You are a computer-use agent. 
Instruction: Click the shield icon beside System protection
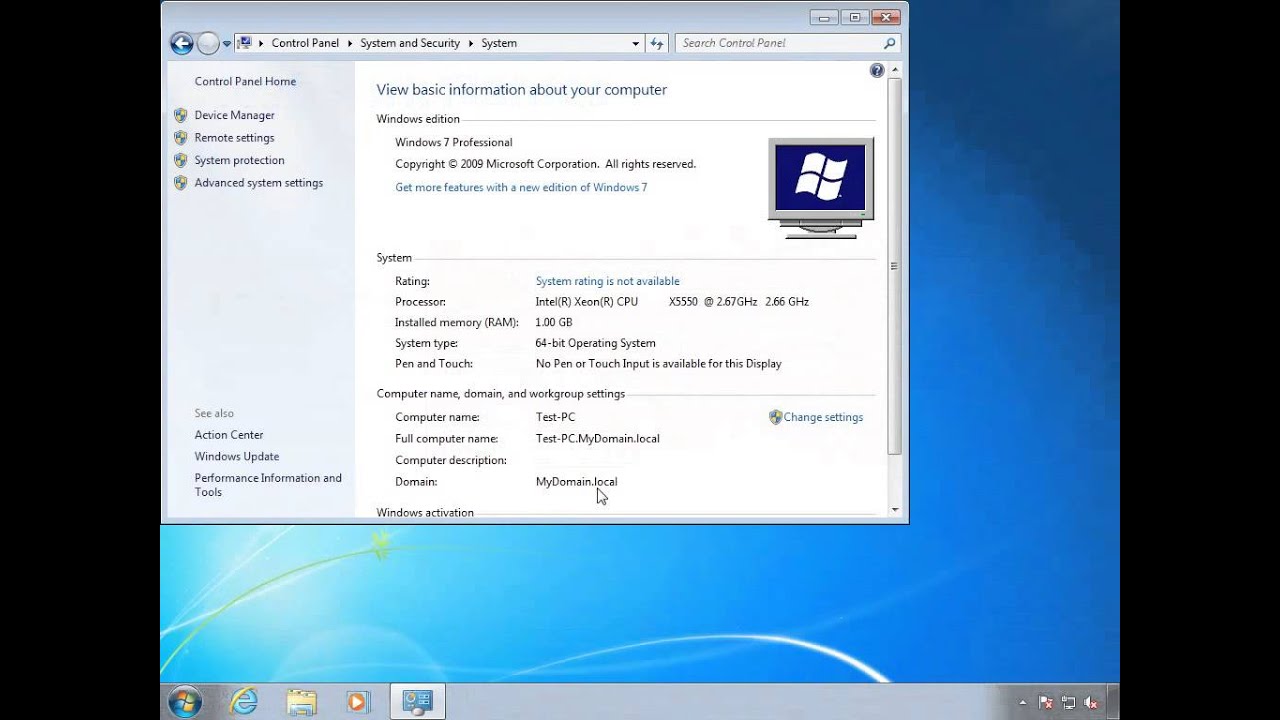pos(180,160)
